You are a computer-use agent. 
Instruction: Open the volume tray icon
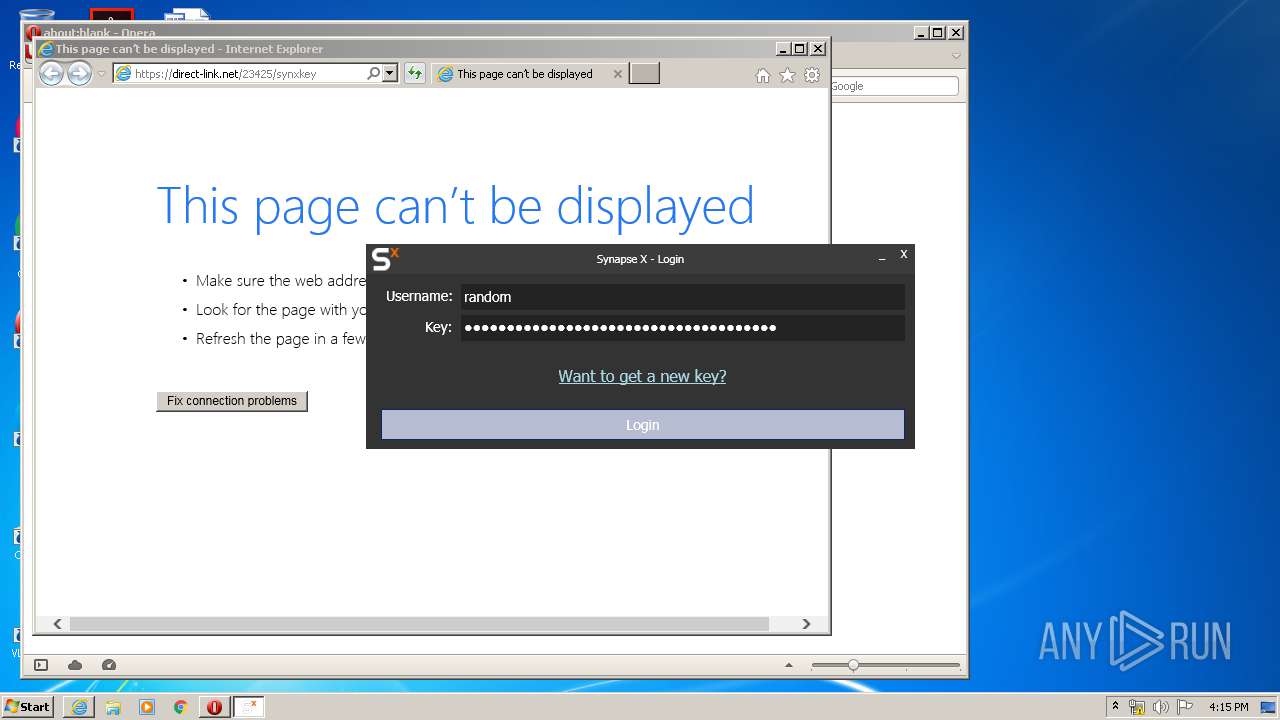(1161, 707)
